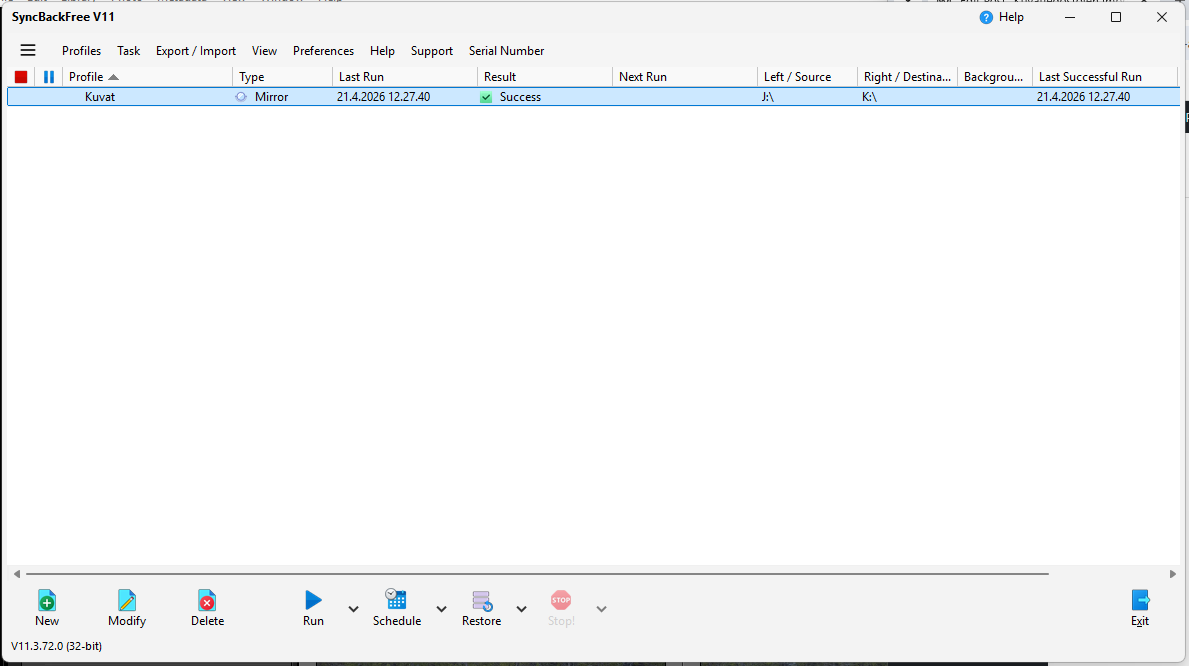Click the Exit icon

[1140, 600]
